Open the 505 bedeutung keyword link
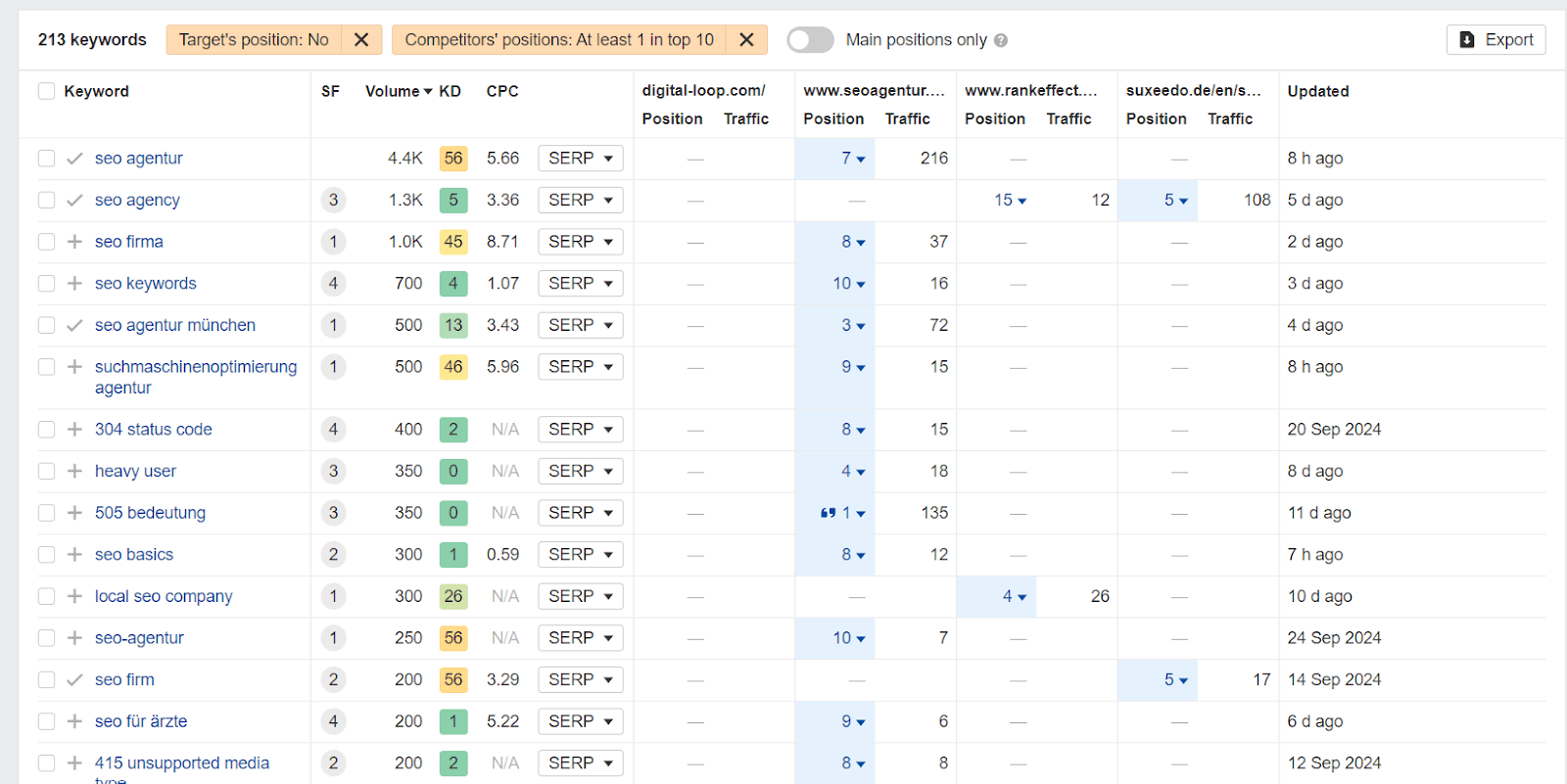This screenshot has height=784, width=1567. [x=150, y=513]
